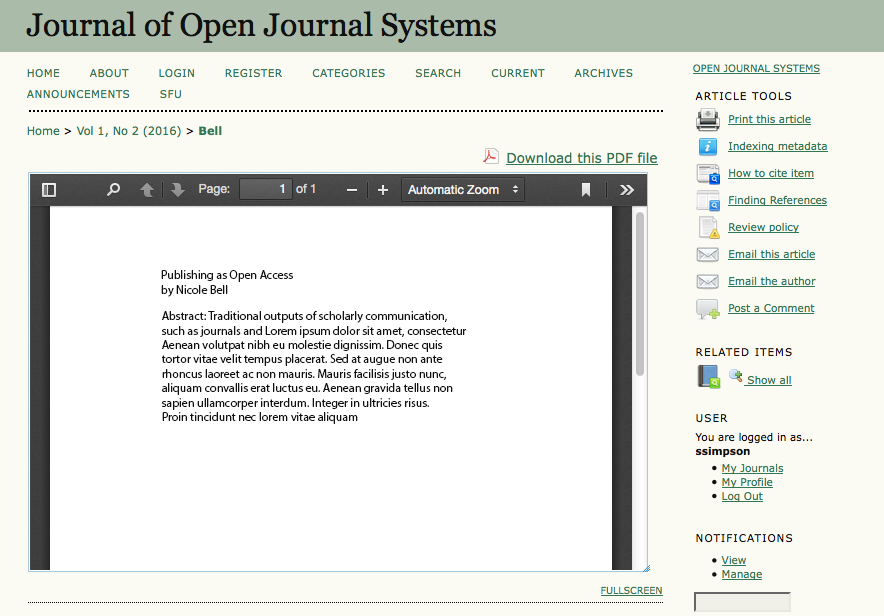Open the ARCHIVES menu item
Viewport: 884px width, 616px height.
pyautogui.click(x=603, y=73)
